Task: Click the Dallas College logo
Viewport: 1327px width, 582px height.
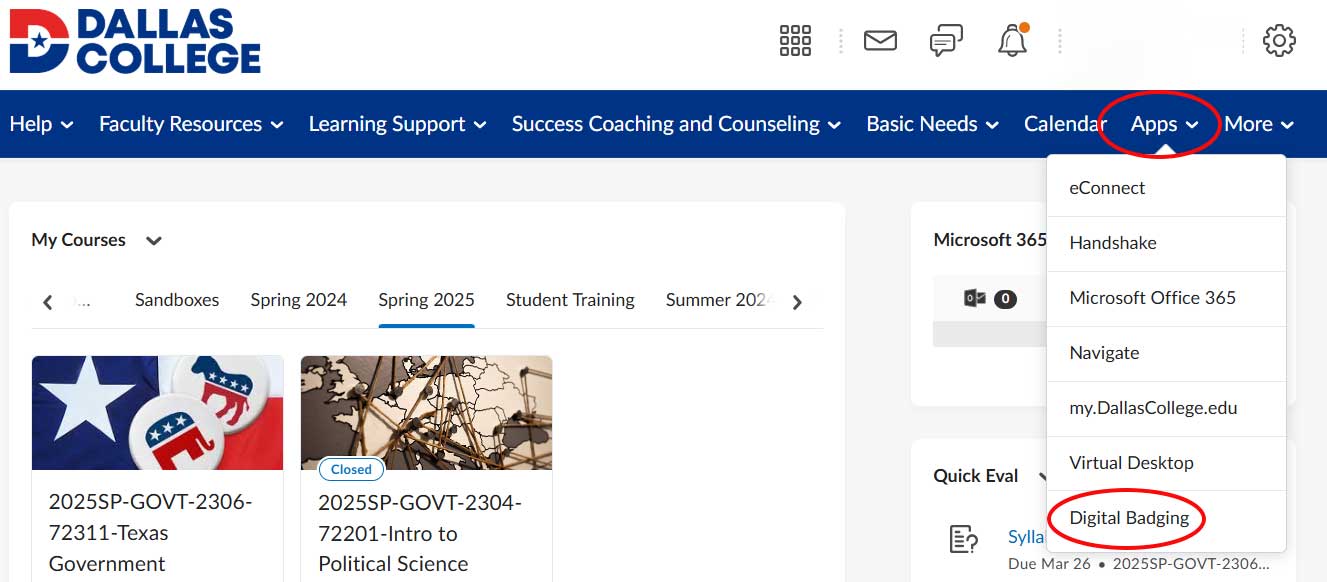Action: [x=135, y=40]
